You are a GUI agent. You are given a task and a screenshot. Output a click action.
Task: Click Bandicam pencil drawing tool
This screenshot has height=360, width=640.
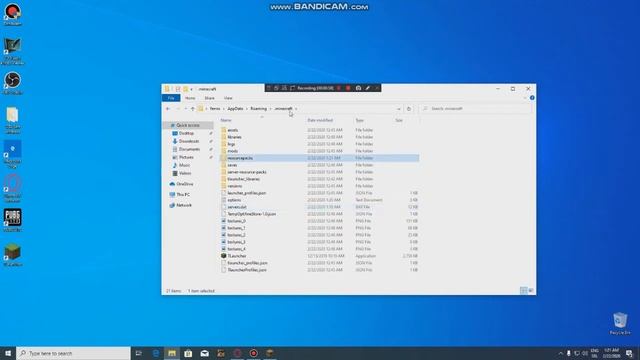pos(368,88)
